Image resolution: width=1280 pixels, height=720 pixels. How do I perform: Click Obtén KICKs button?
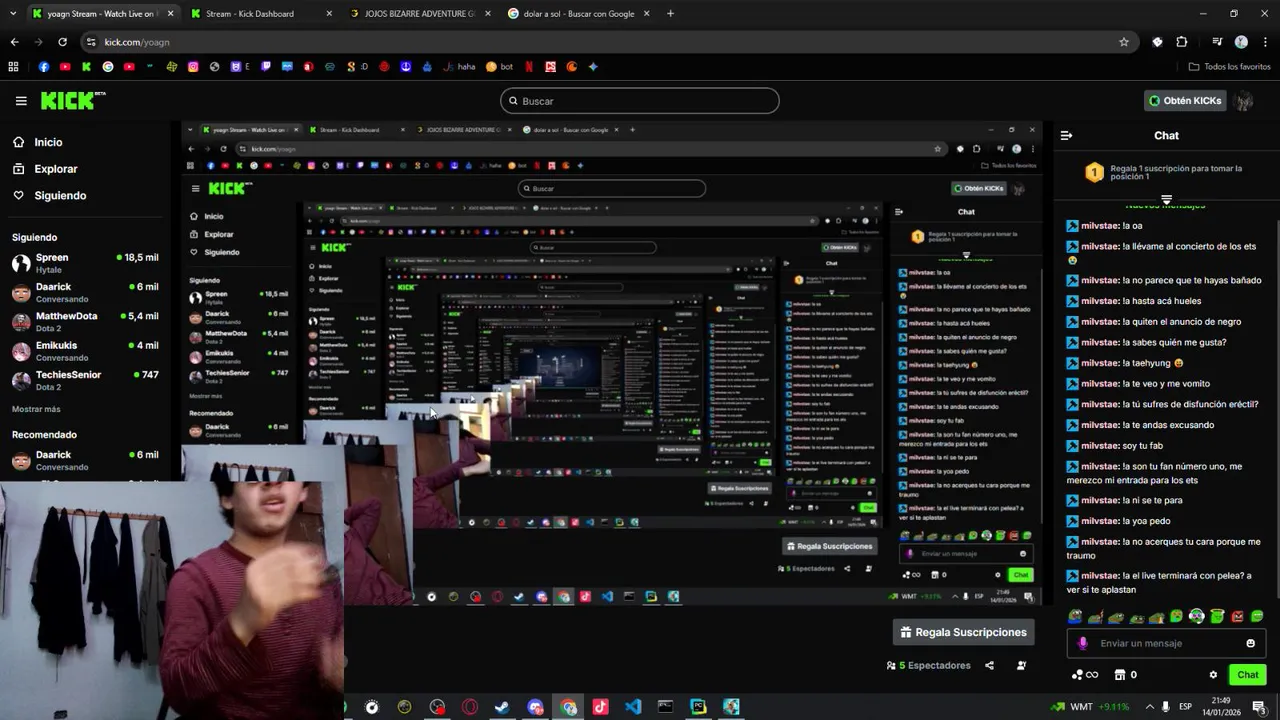point(1185,101)
